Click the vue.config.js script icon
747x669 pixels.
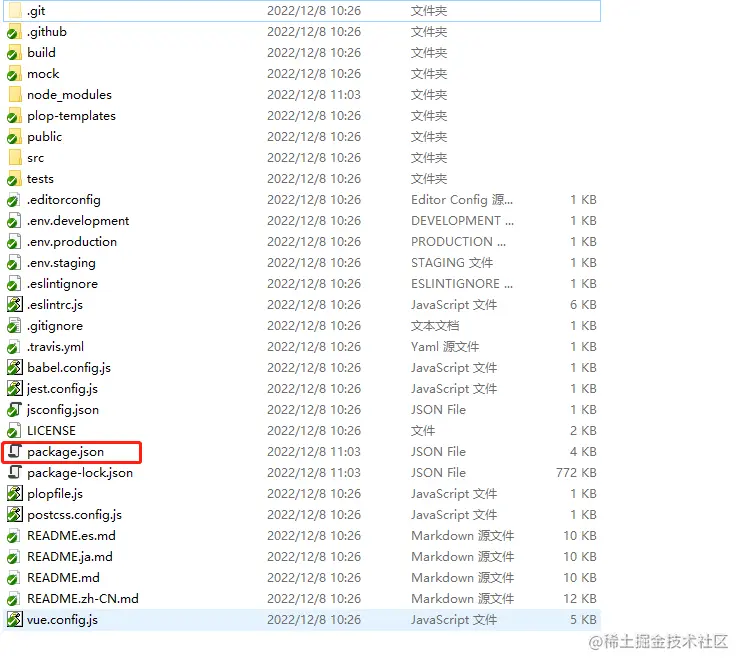click(x=14, y=619)
